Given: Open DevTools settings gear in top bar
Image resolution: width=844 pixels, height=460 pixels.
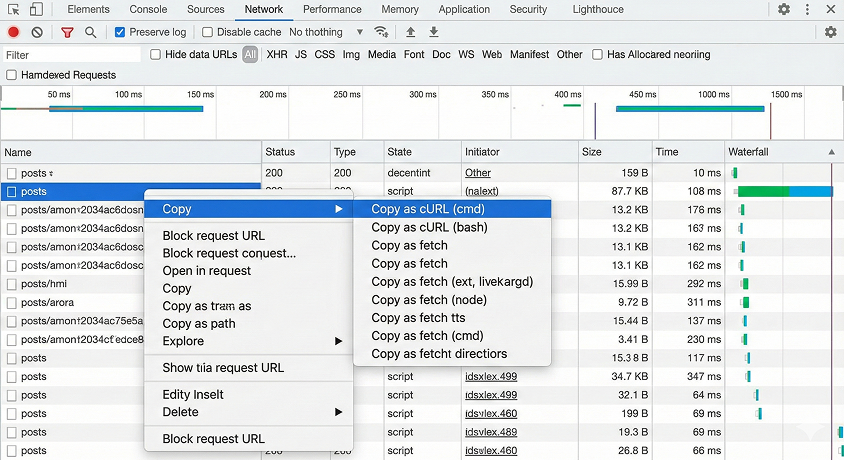Looking at the screenshot, I should pos(784,9).
